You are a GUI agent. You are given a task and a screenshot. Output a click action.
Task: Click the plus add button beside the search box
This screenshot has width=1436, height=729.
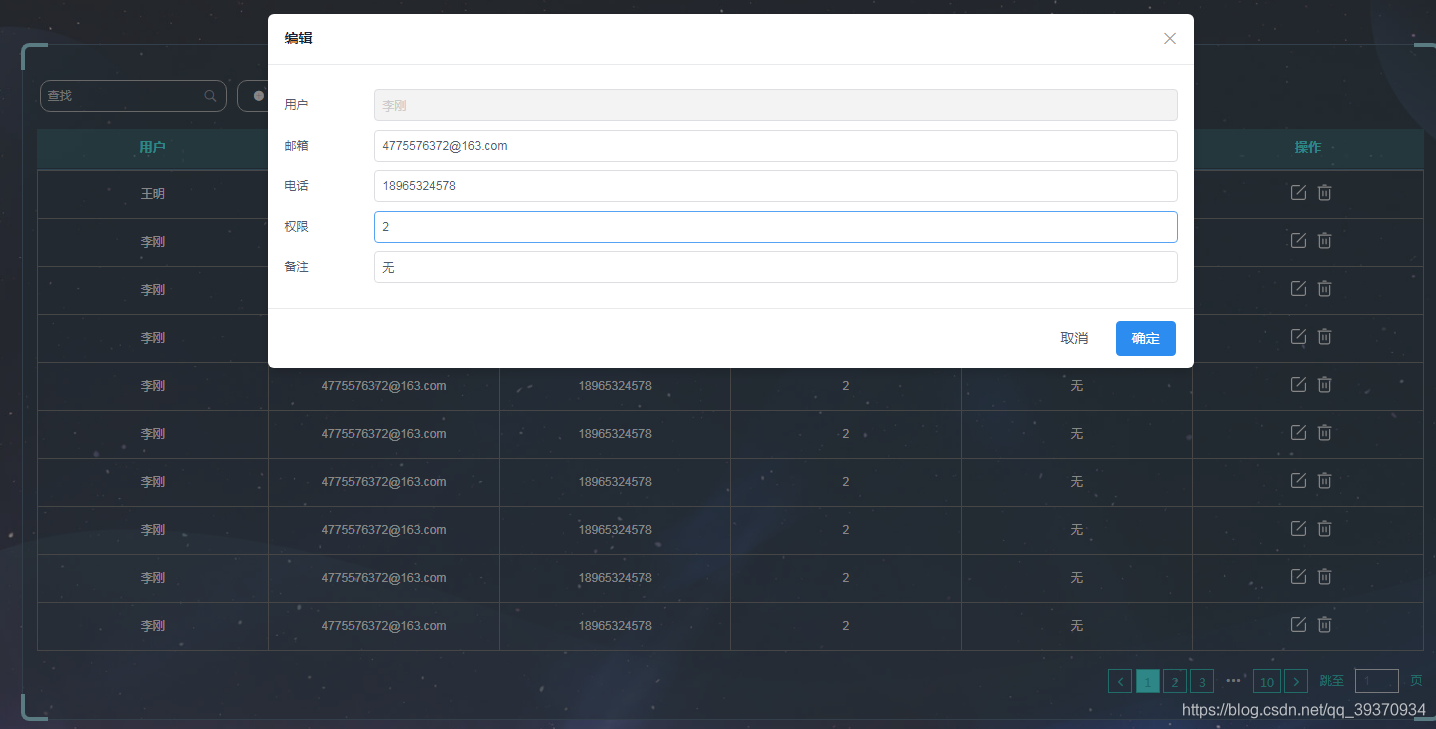(x=253, y=96)
